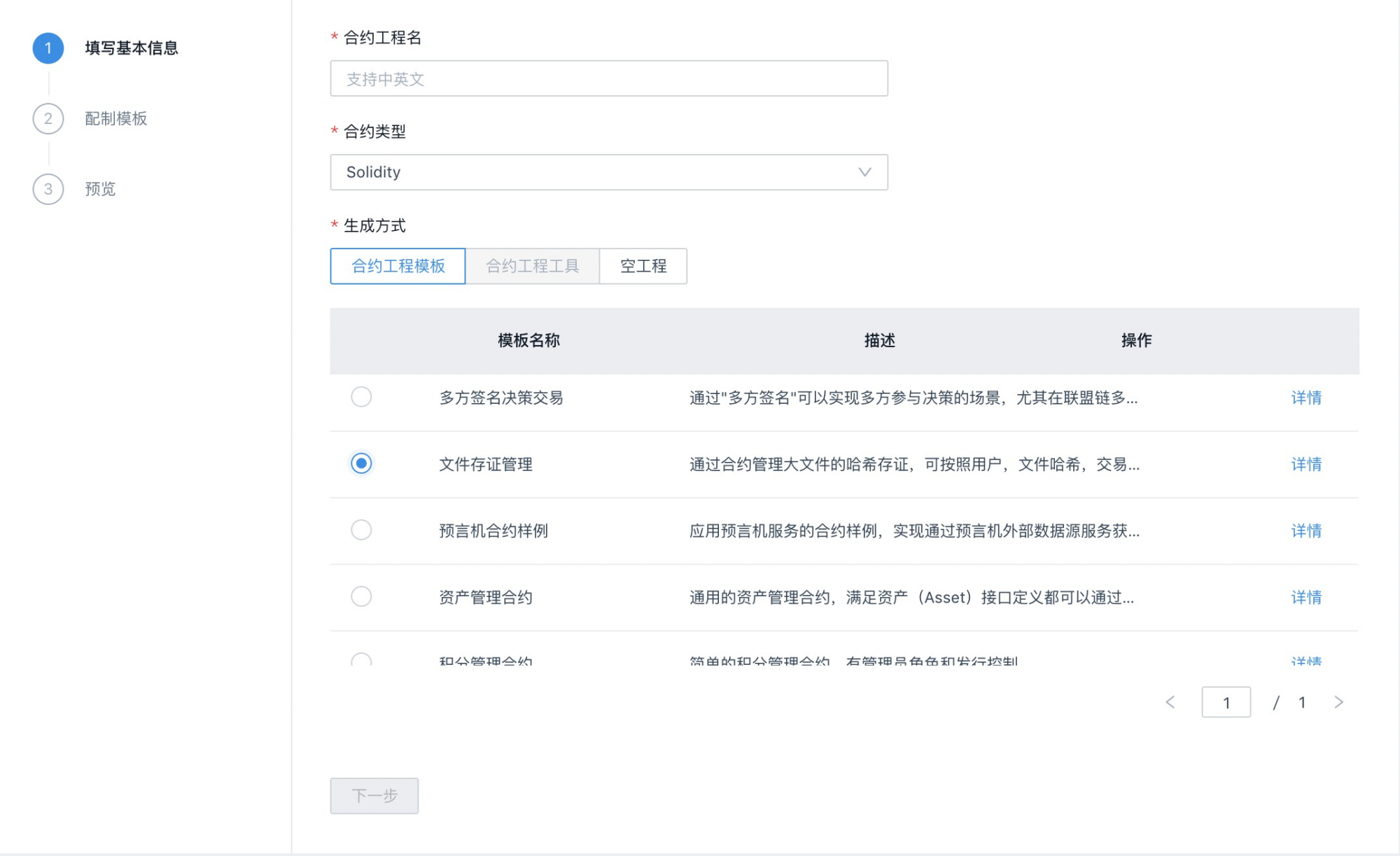This screenshot has height=856, width=1400.
Task: Click the previous page pagination arrow
Action: point(1170,702)
